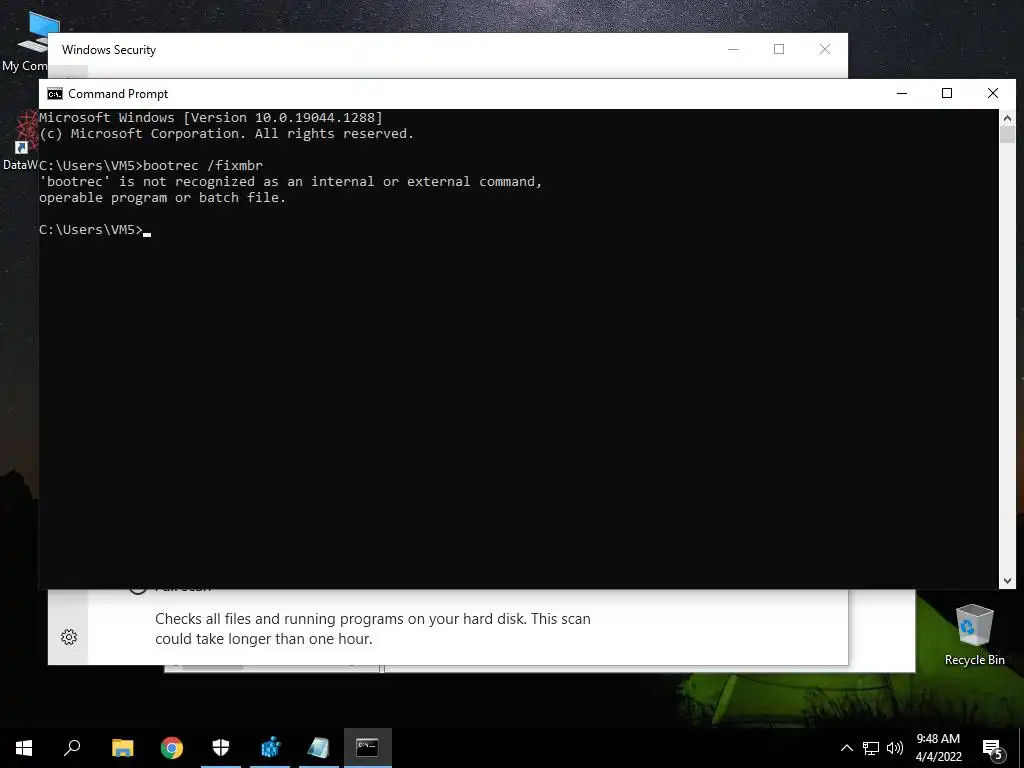
Task: Select the Recycle Bin desktop icon
Action: 974,635
